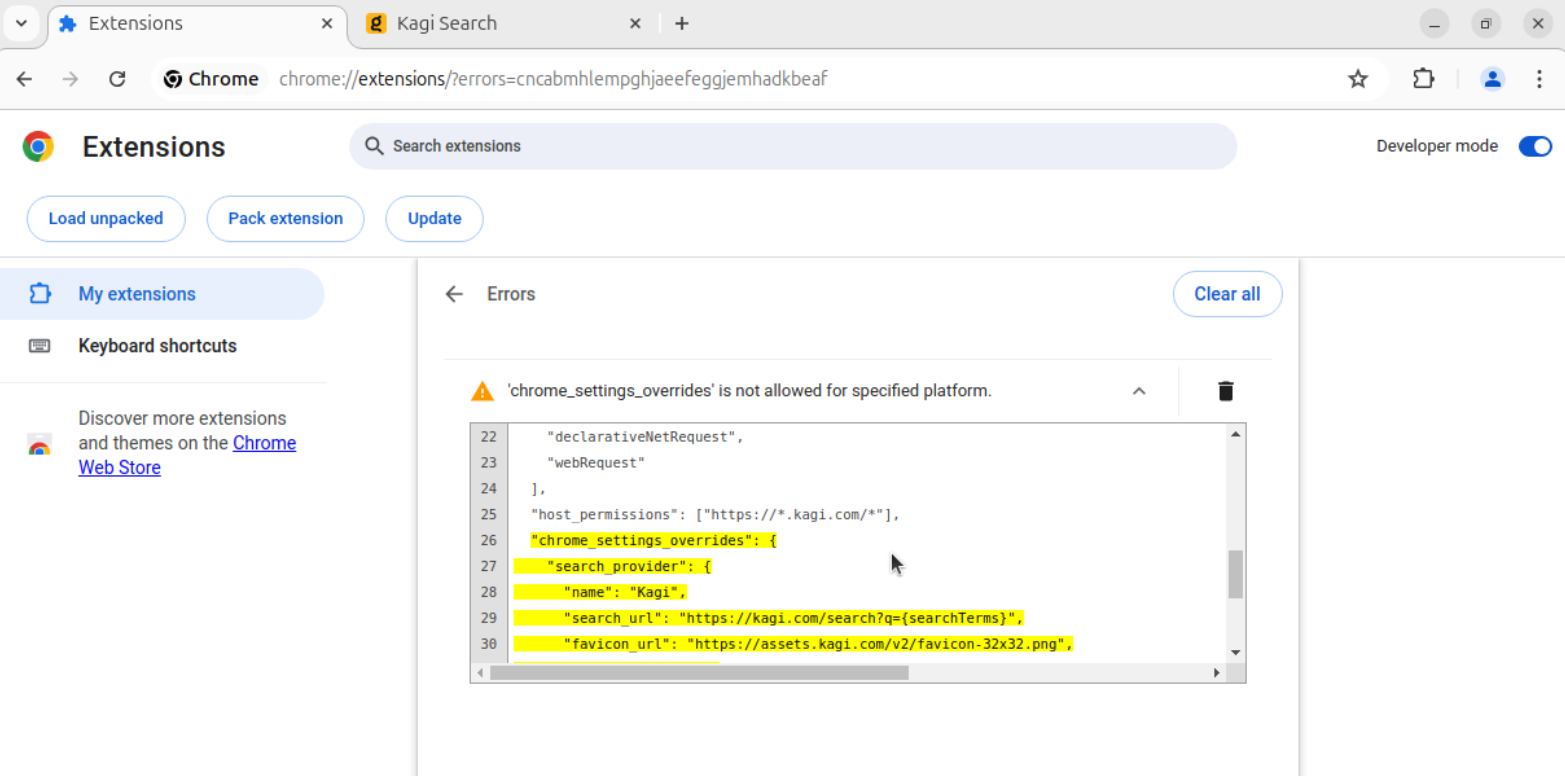Toggle Developer mode off
This screenshot has width=1565, height=776.
click(x=1535, y=146)
